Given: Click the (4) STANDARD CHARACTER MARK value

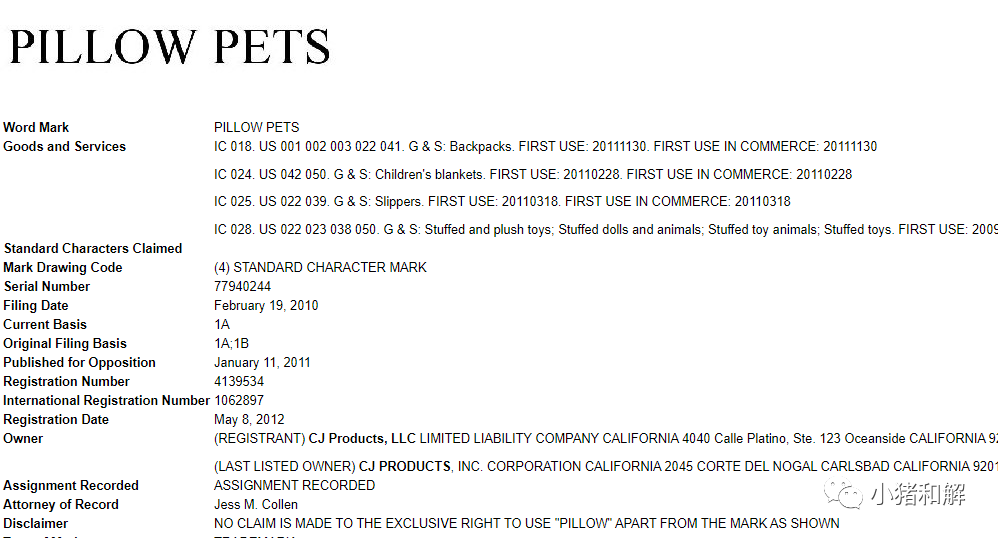Looking at the screenshot, I should (x=320, y=267).
